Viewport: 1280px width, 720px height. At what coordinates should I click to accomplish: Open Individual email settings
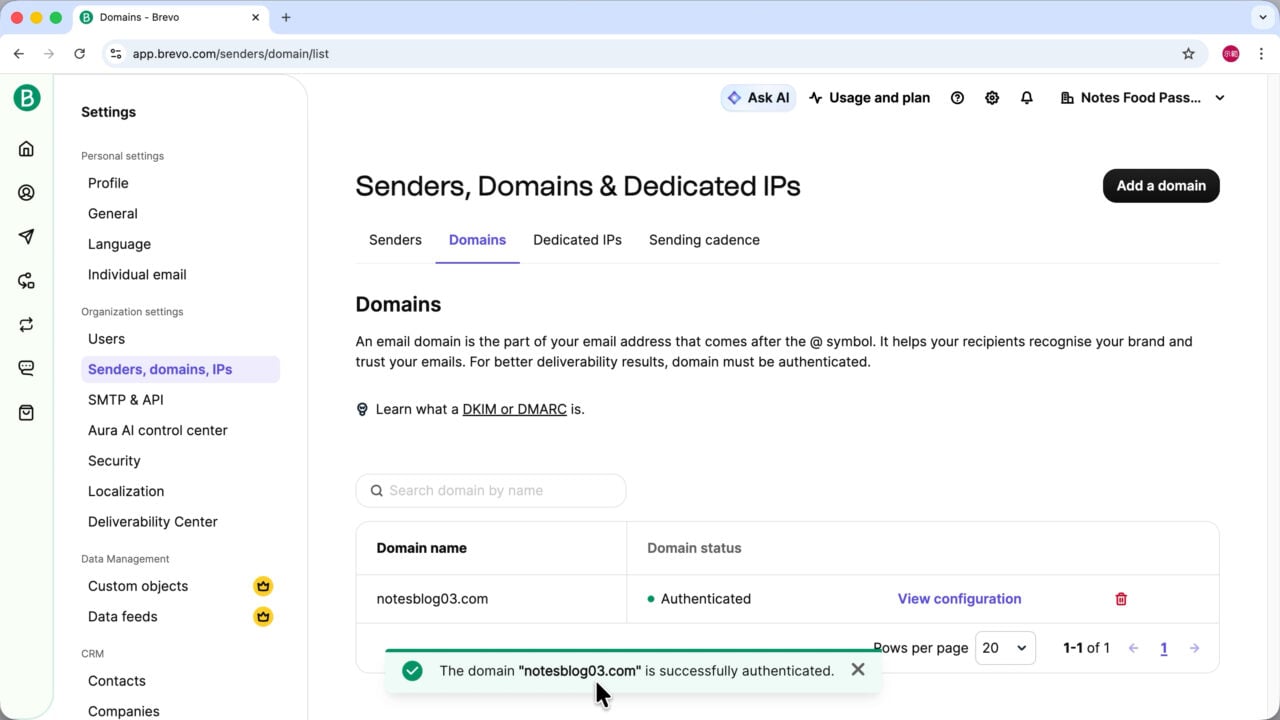coord(137,275)
